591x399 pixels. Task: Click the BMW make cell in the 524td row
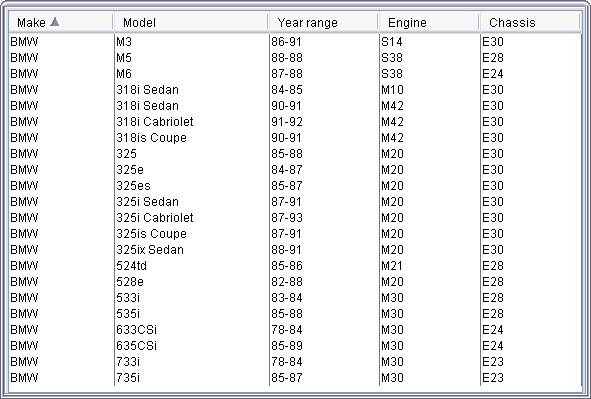pyautogui.click(x=61, y=266)
